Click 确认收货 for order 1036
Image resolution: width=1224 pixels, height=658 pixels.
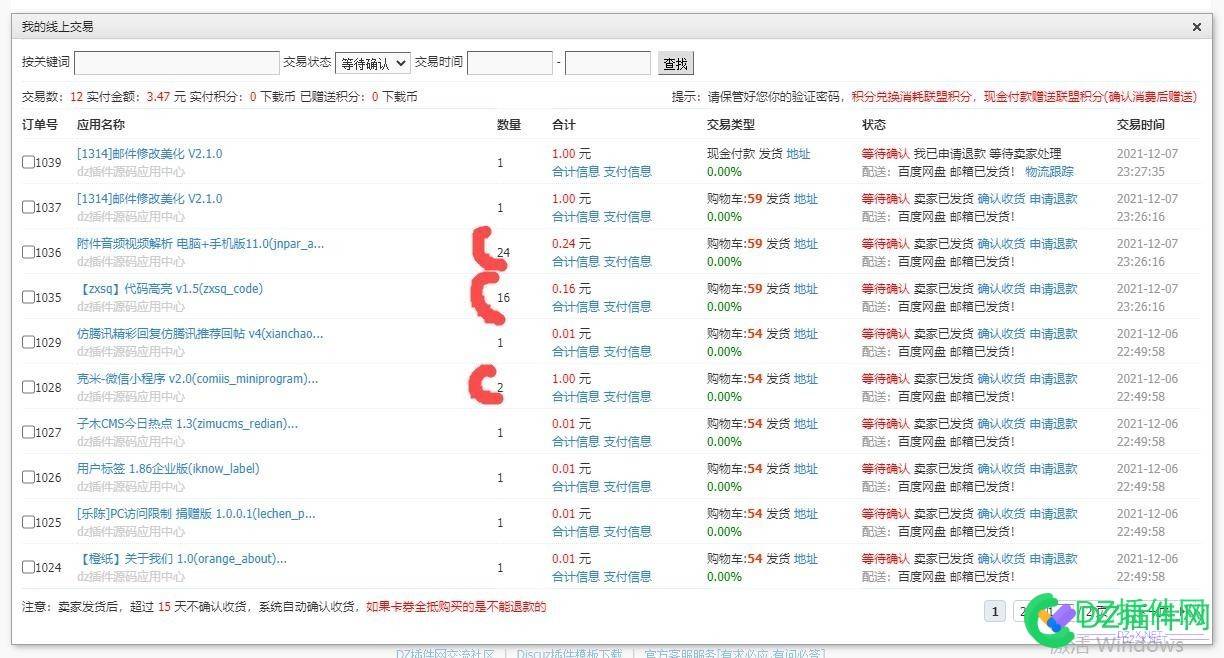[x=1001, y=244]
